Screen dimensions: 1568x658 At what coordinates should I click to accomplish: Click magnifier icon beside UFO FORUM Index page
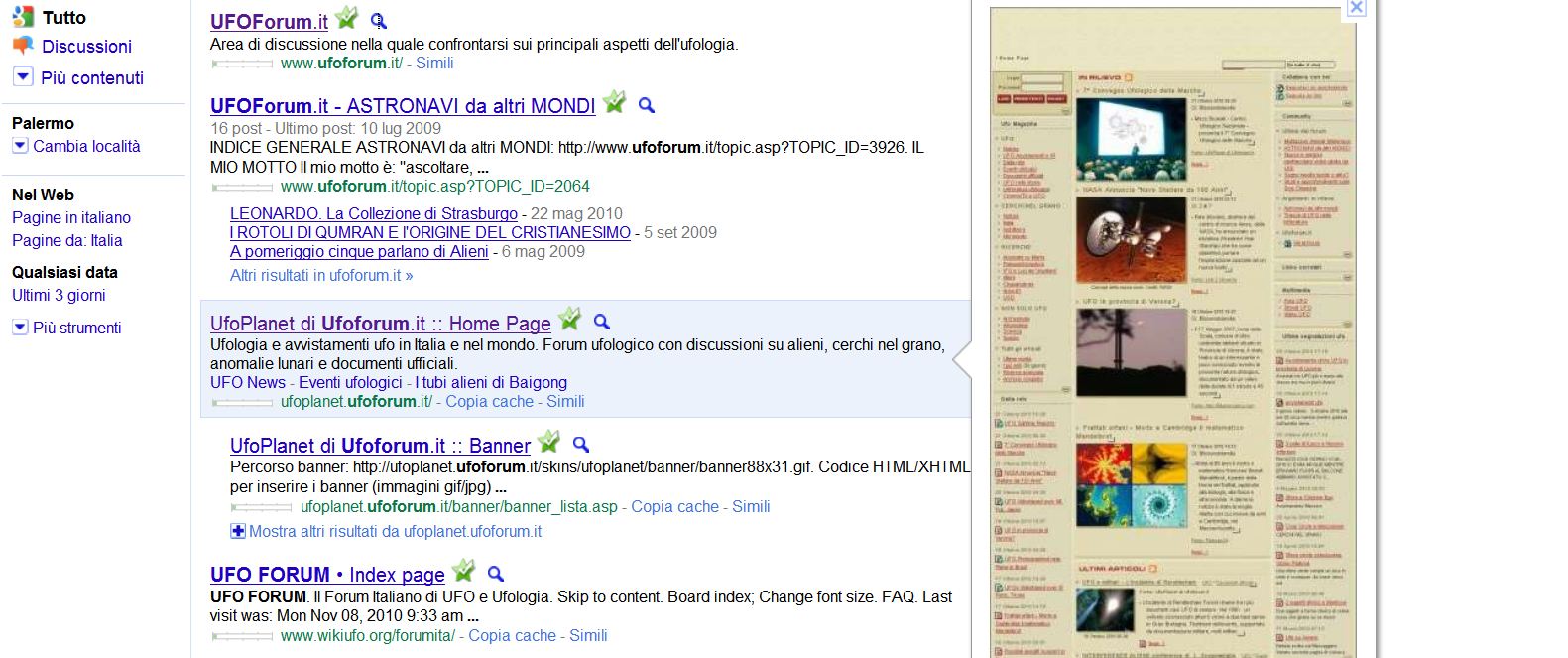[495, 573]
